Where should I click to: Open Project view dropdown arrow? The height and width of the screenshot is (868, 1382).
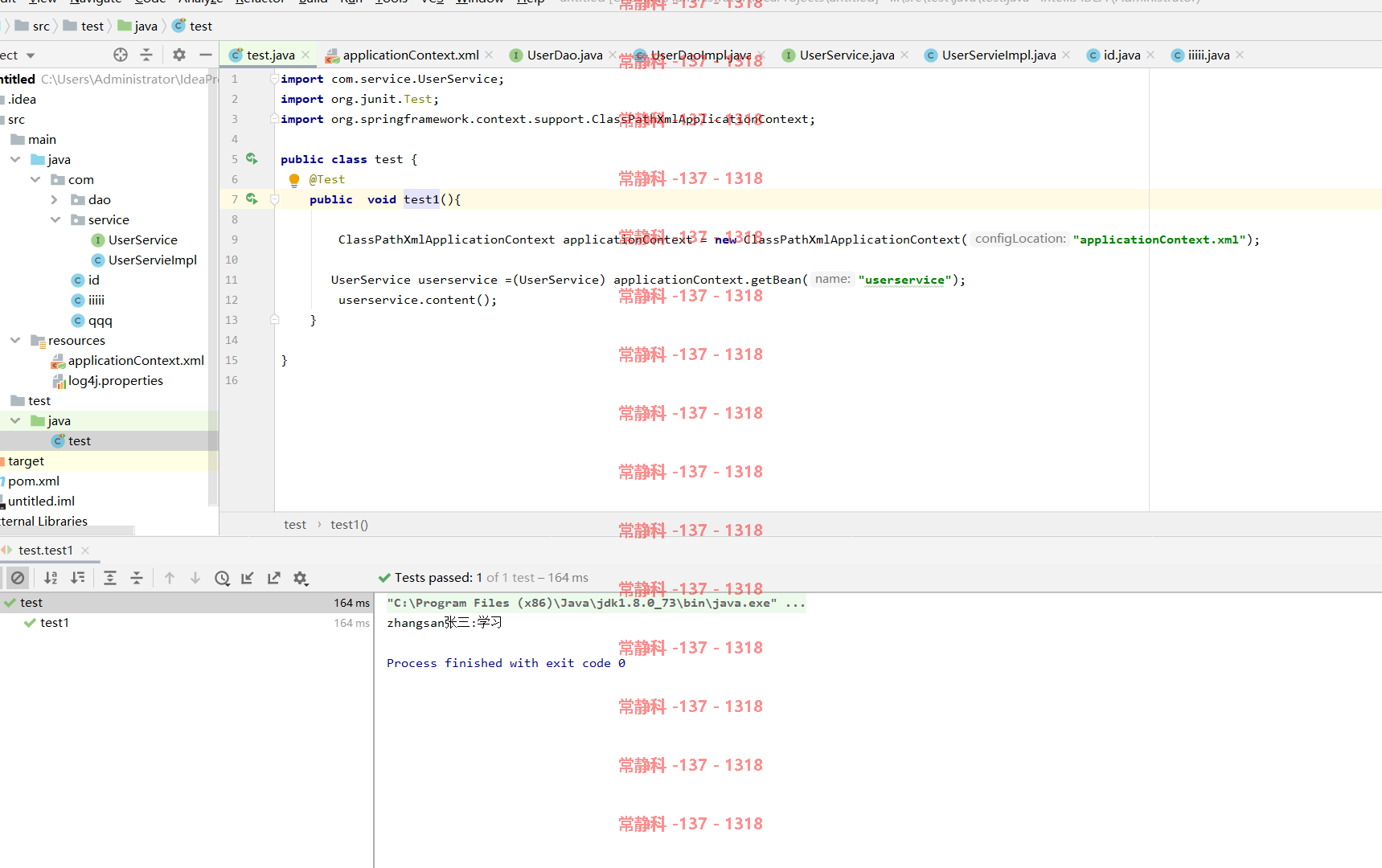click(31, 55)
